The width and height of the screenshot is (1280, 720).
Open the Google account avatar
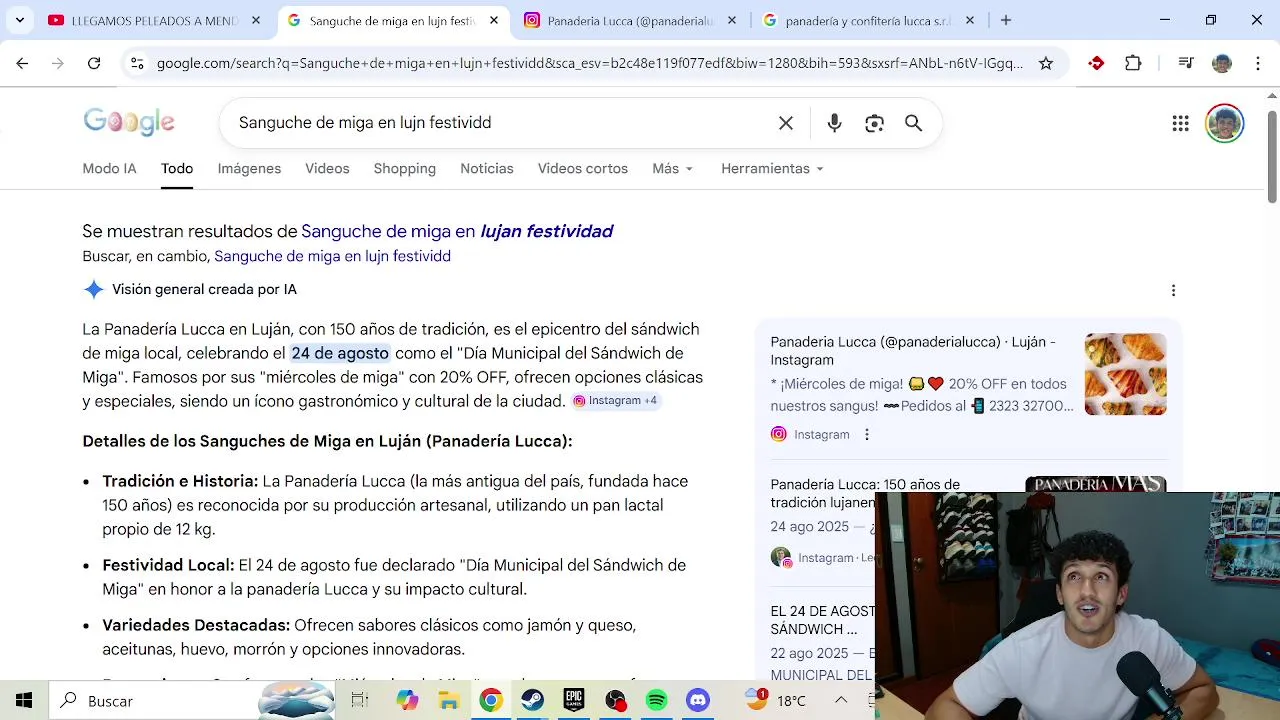pos(1225,123)
